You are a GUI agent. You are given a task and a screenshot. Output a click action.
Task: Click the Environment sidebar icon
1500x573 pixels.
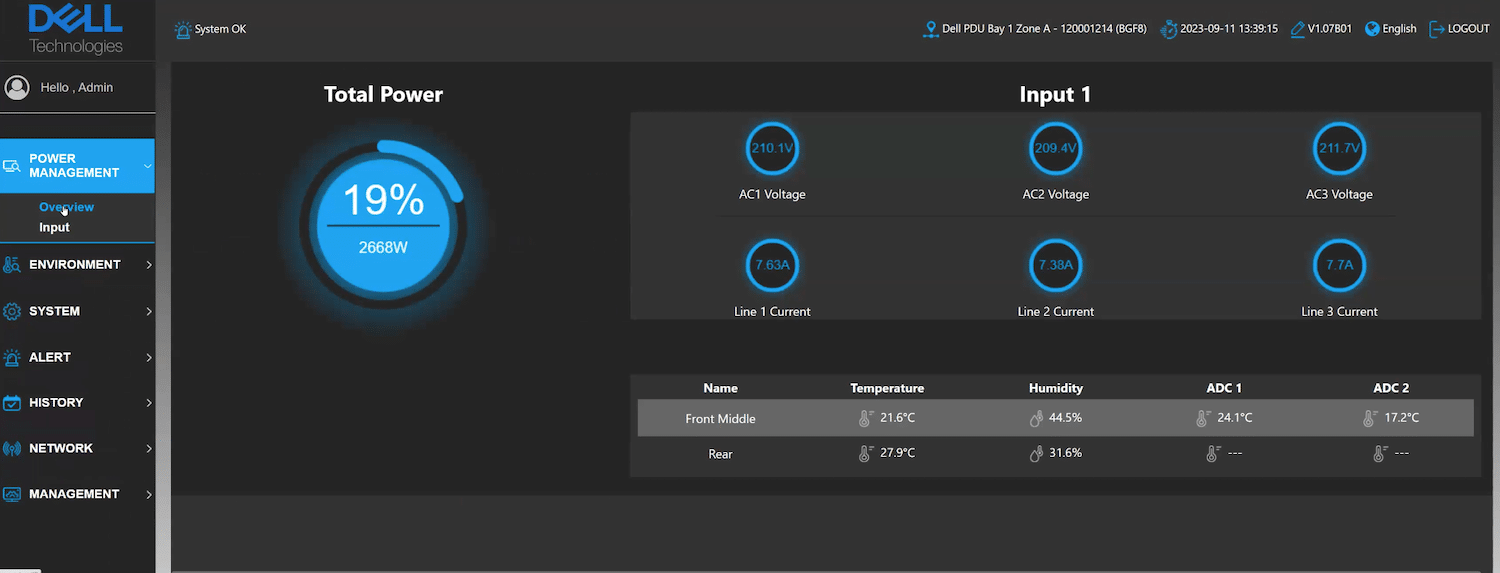[x=12, y=265]
